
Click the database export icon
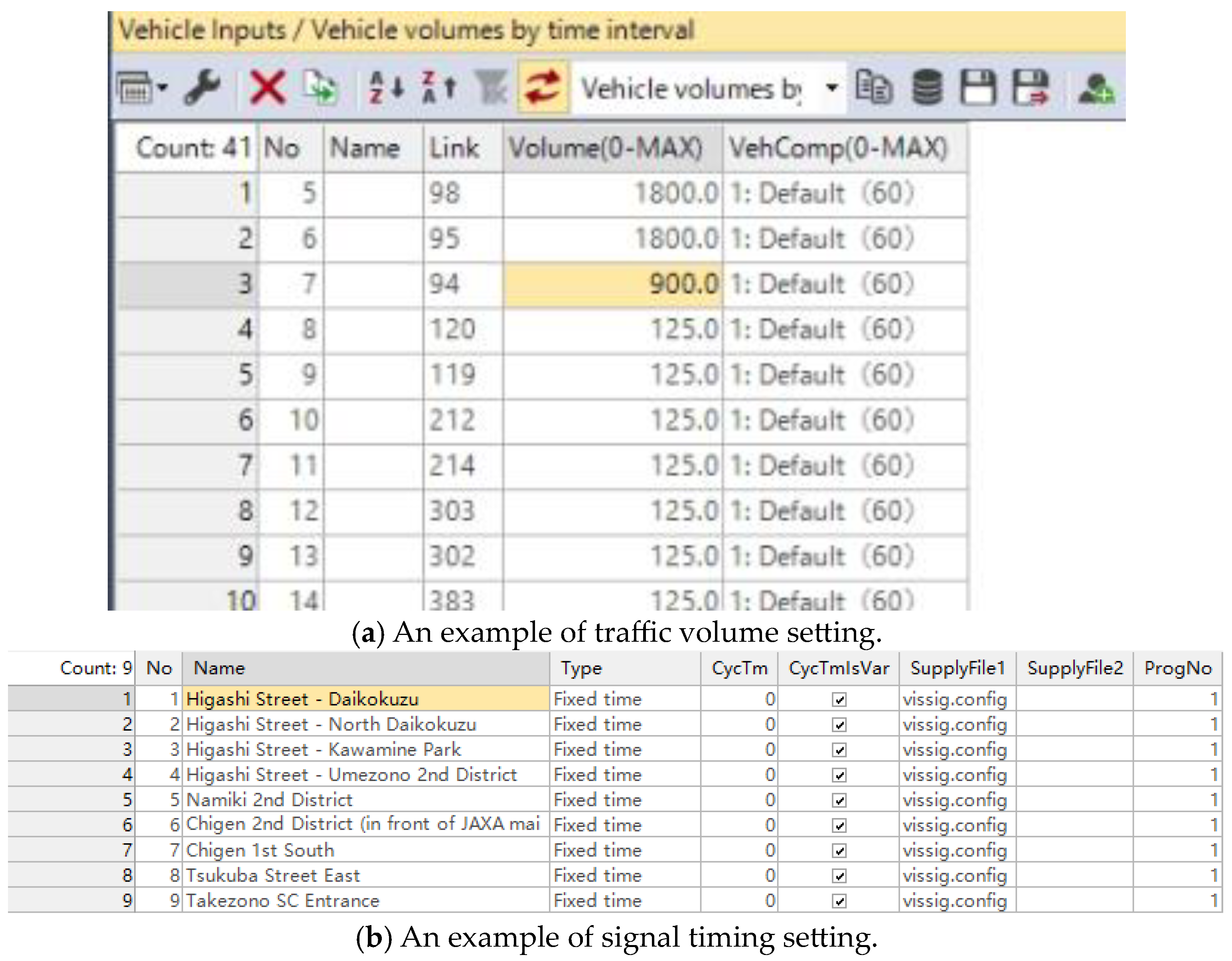tap(927, 87)
